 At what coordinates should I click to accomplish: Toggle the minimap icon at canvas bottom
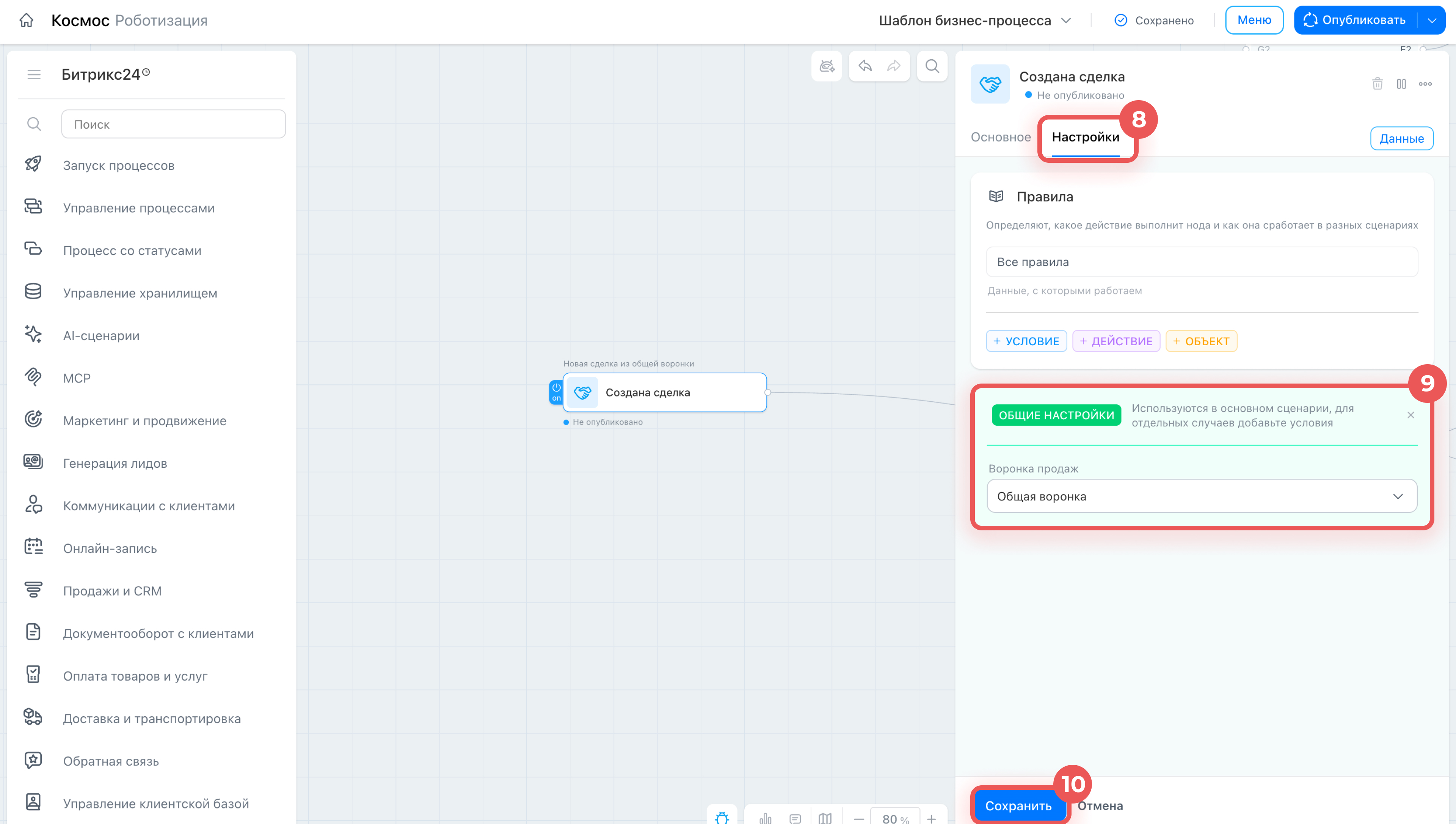tap(825, 818)
